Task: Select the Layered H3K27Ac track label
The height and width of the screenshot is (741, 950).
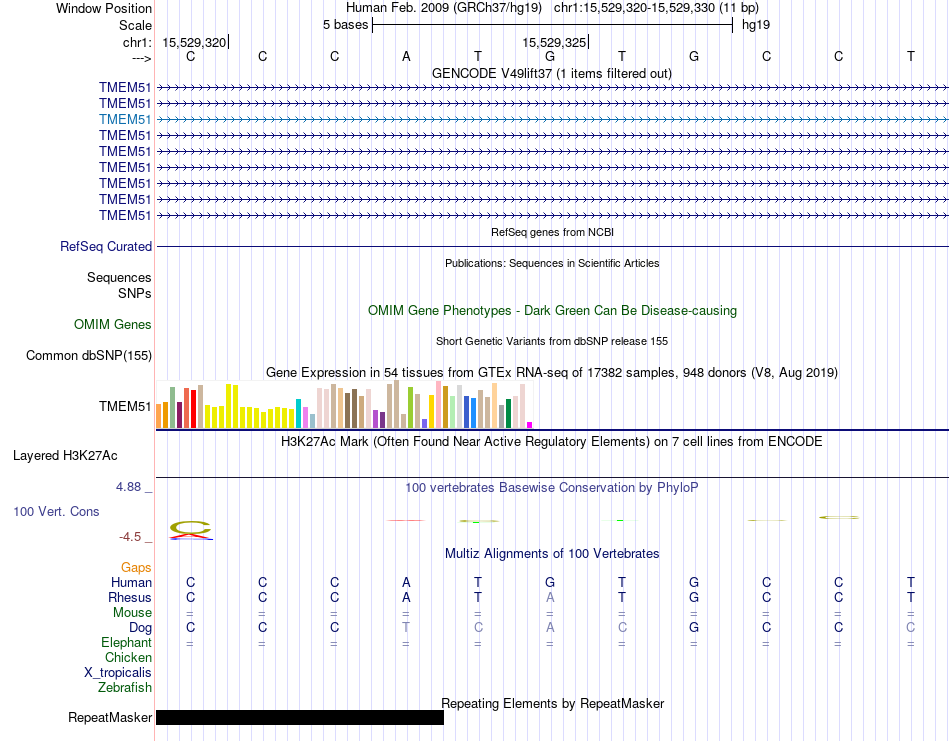Action: [65, 456]
